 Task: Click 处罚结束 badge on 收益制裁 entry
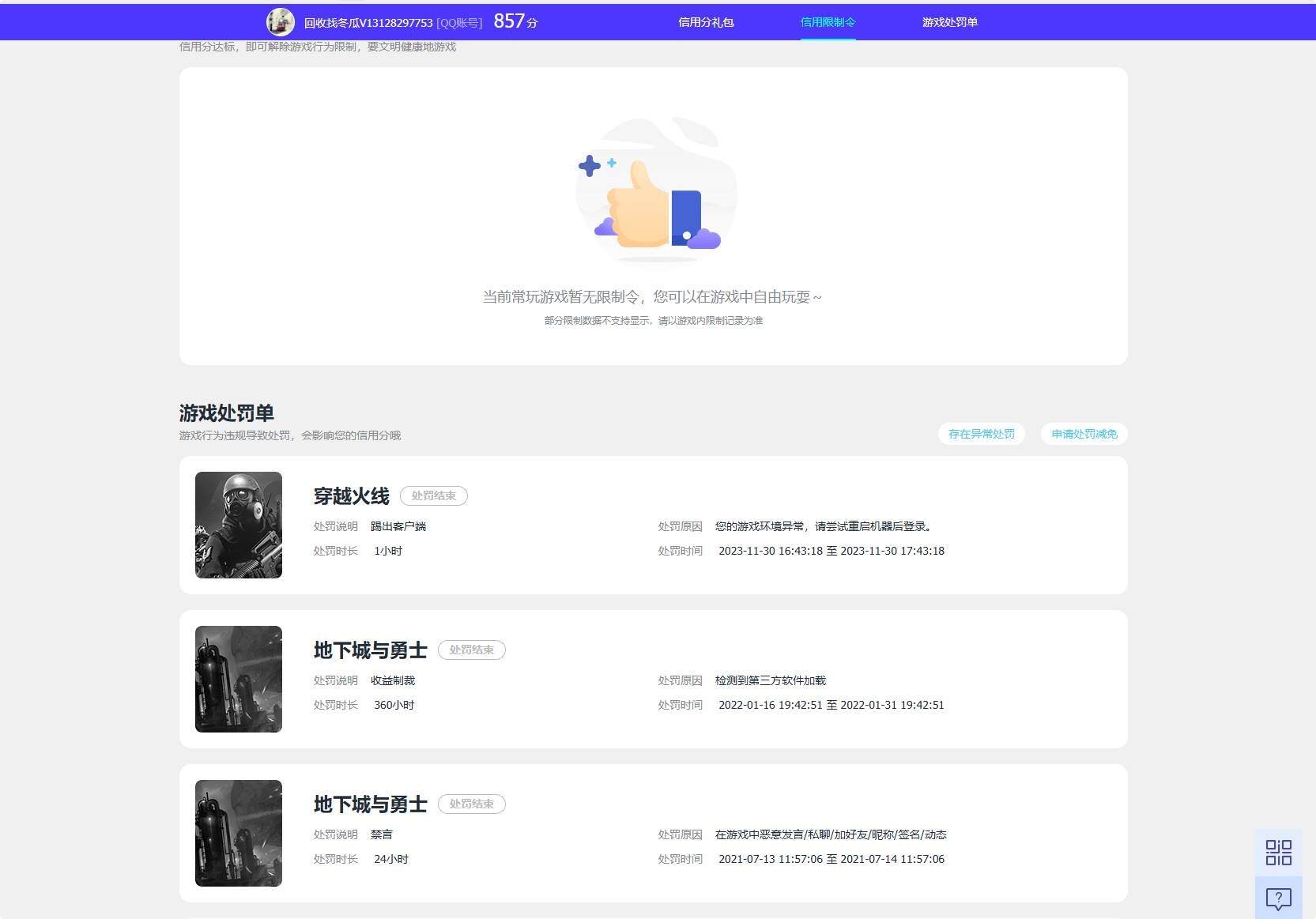(x=472, y=650)
